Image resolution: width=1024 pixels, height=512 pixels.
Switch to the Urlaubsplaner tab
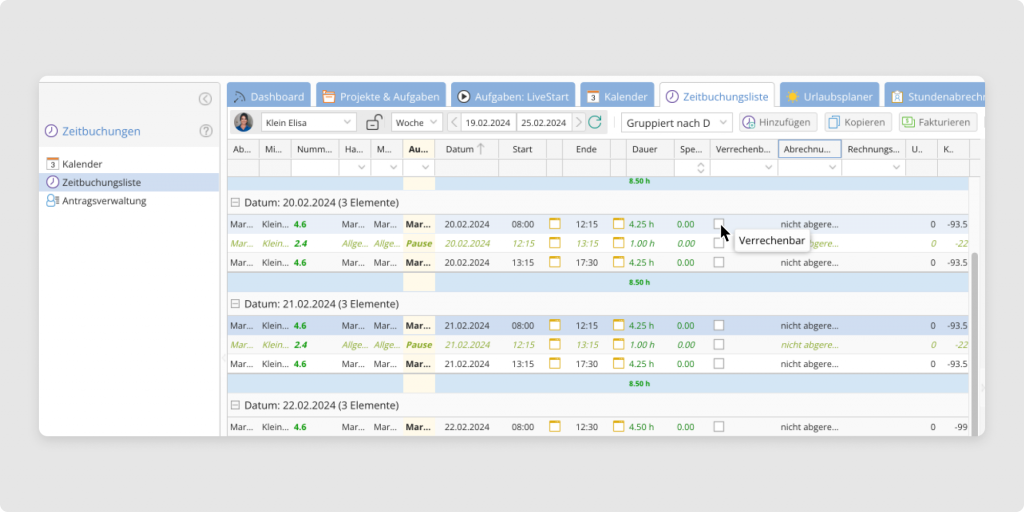(x=829, y=97)
